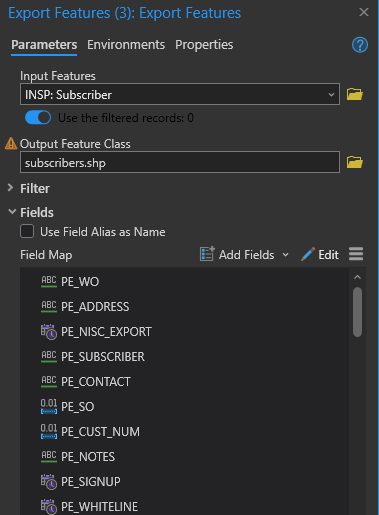Check Use Field Alias as Name
This screenshot has width=379, height=515.
pyautogui.click(x=27, y=231)
